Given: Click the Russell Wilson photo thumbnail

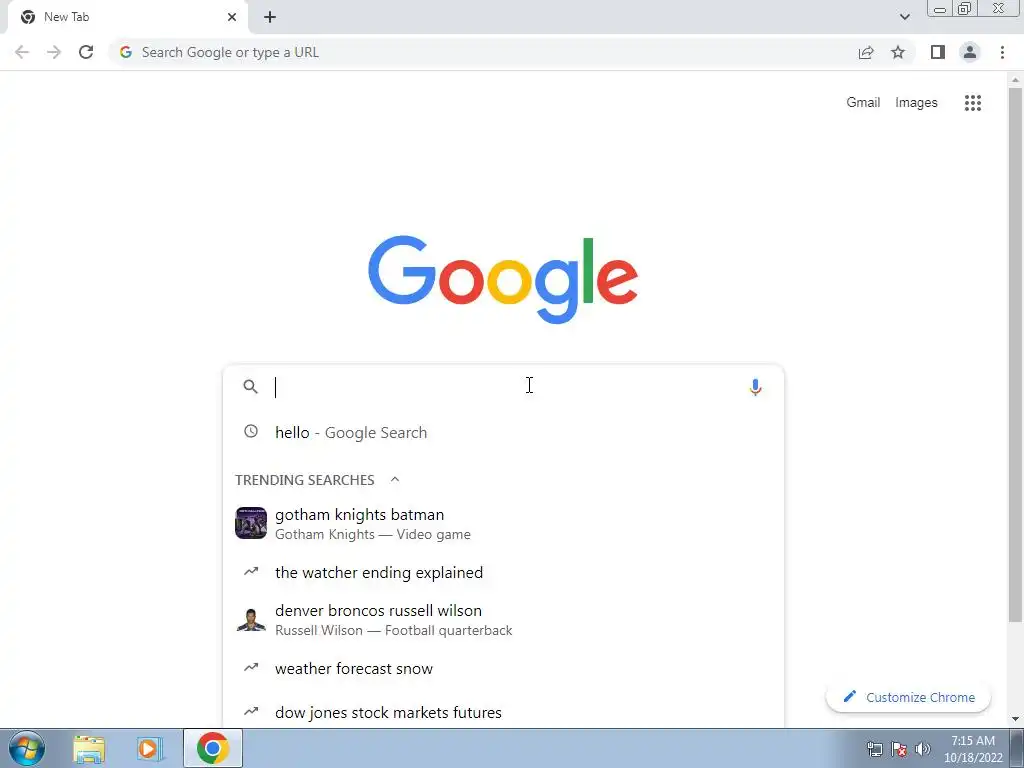Looking at the screenshot, I should 251,619.
